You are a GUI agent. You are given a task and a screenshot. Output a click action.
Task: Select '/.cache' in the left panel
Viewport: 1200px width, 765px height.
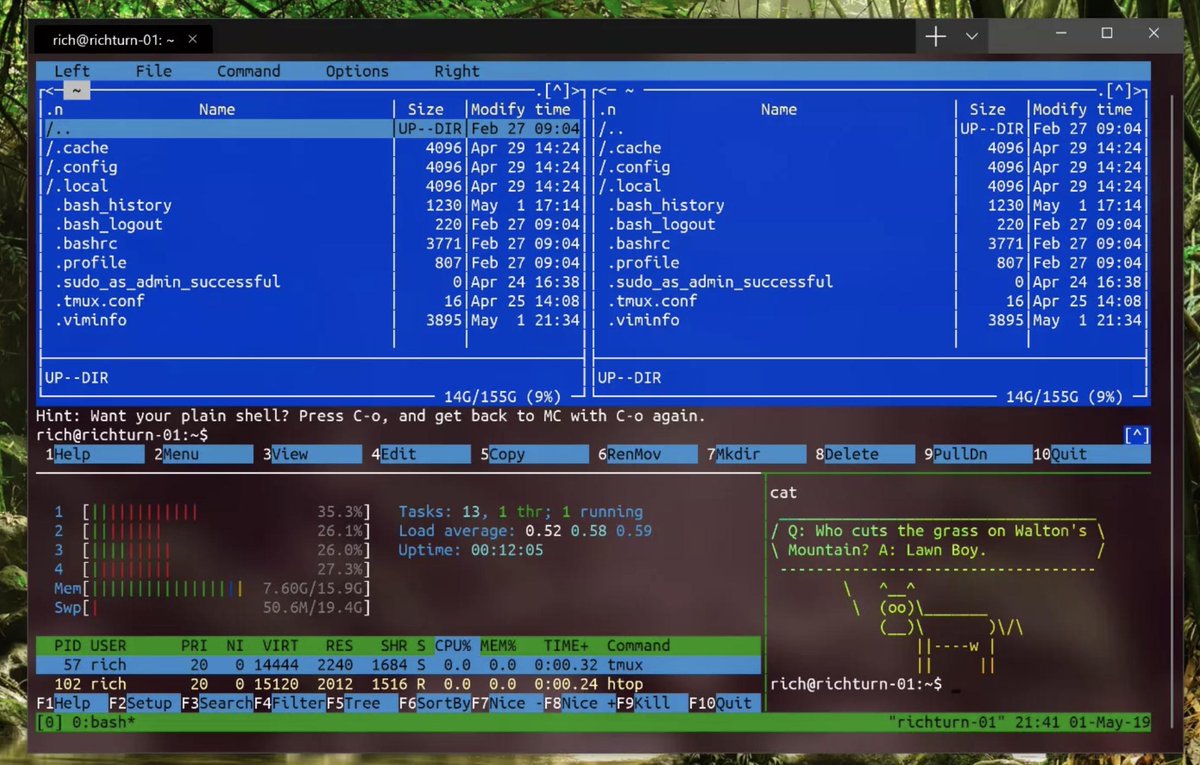(x=312, y=148)
